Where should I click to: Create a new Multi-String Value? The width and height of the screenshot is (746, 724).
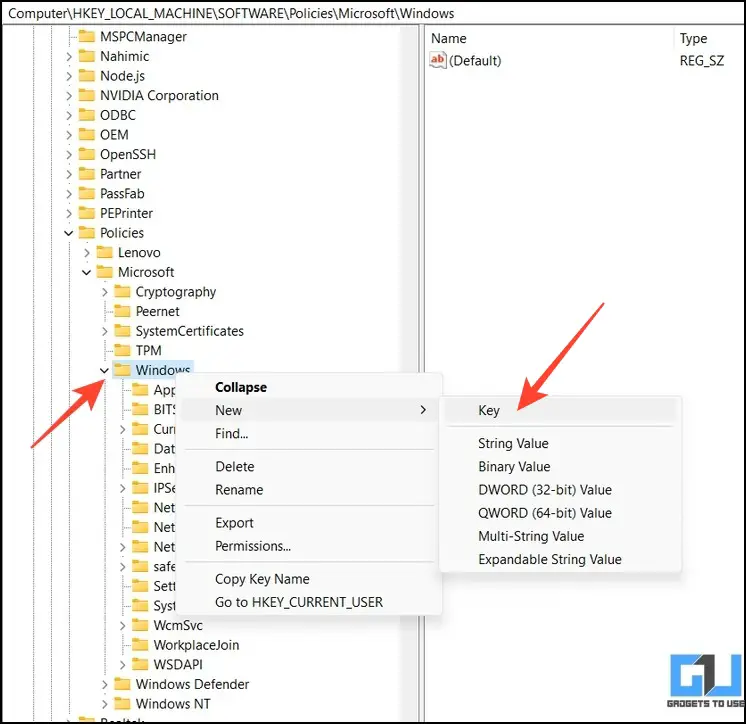(560, 536)
